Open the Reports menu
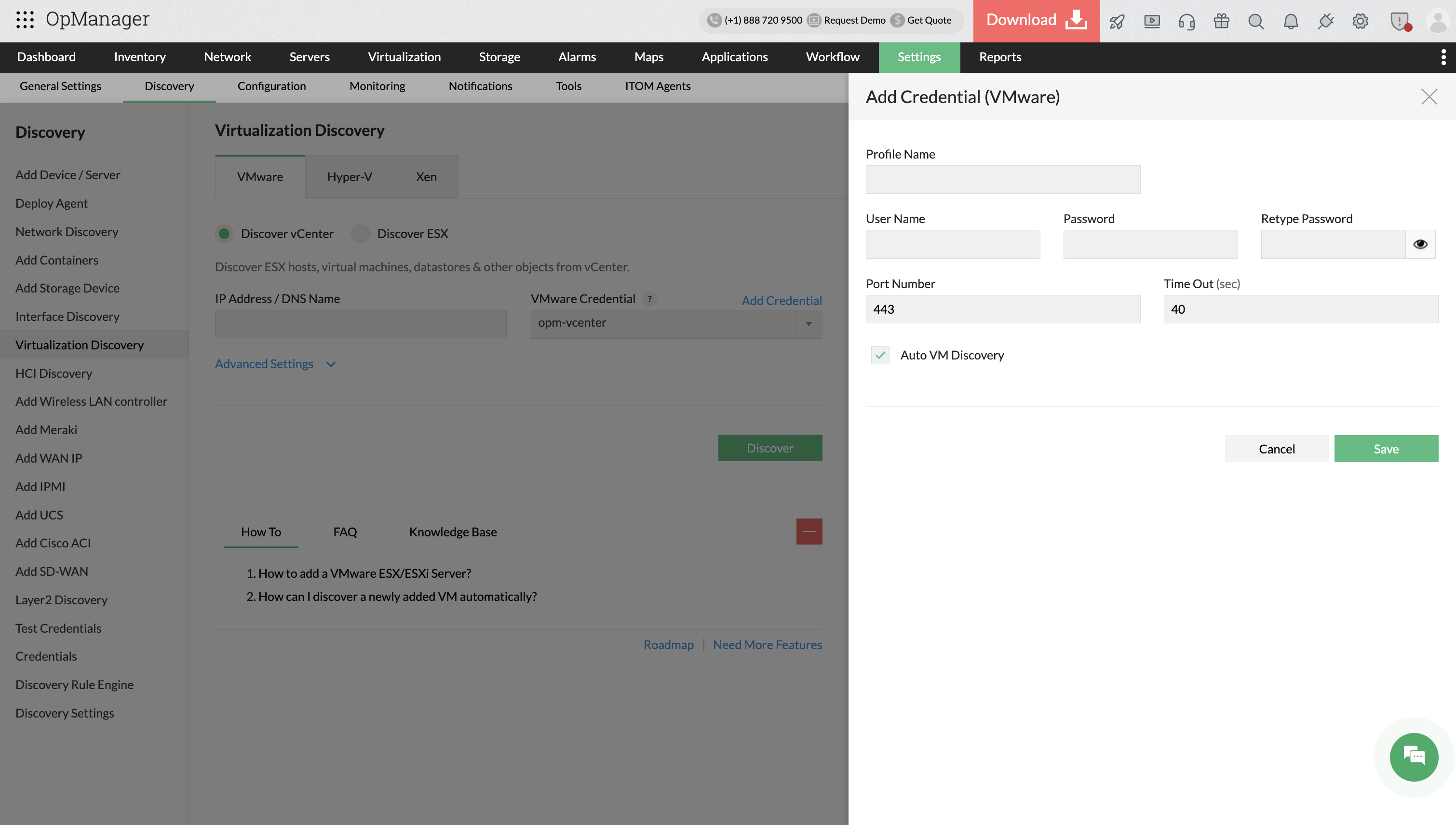Screen dimensions: 1456x825 click(x=1000, y=57)
